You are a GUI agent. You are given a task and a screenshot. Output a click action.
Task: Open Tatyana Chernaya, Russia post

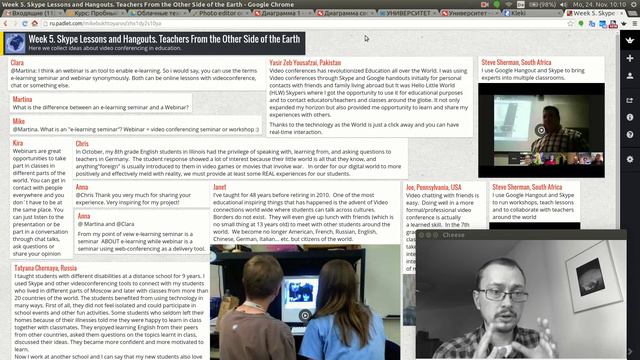[x=110, y=311]
